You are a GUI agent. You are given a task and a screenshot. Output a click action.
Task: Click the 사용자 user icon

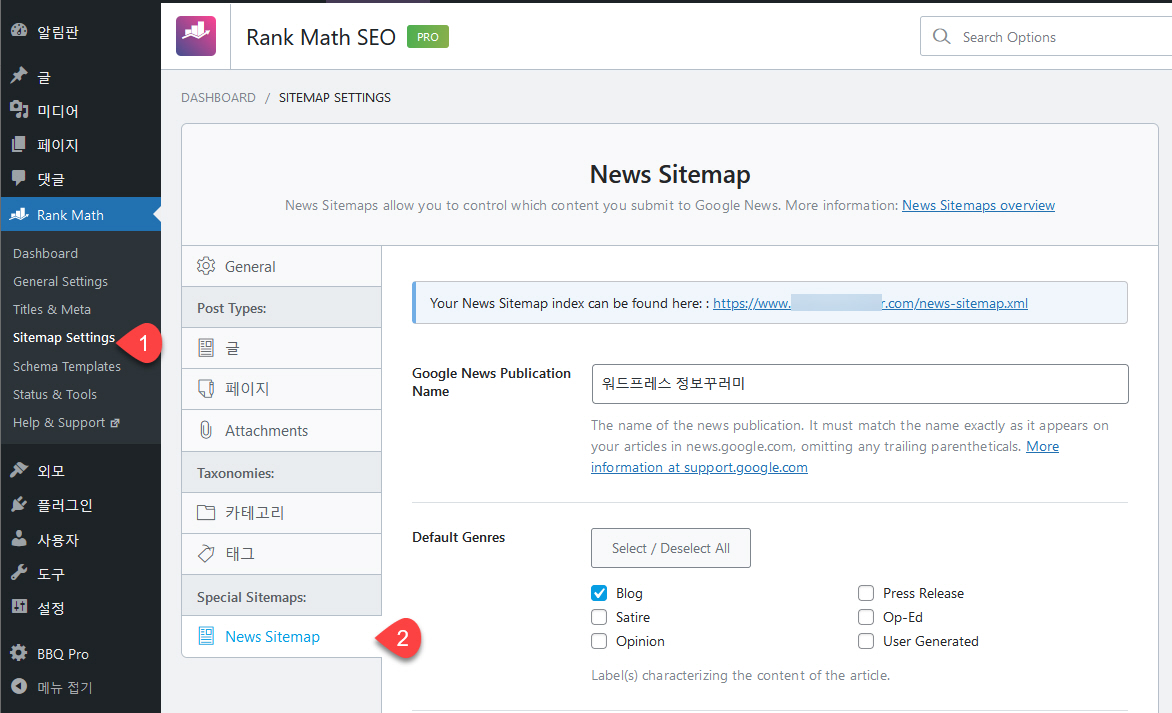[x=19, y=539]
